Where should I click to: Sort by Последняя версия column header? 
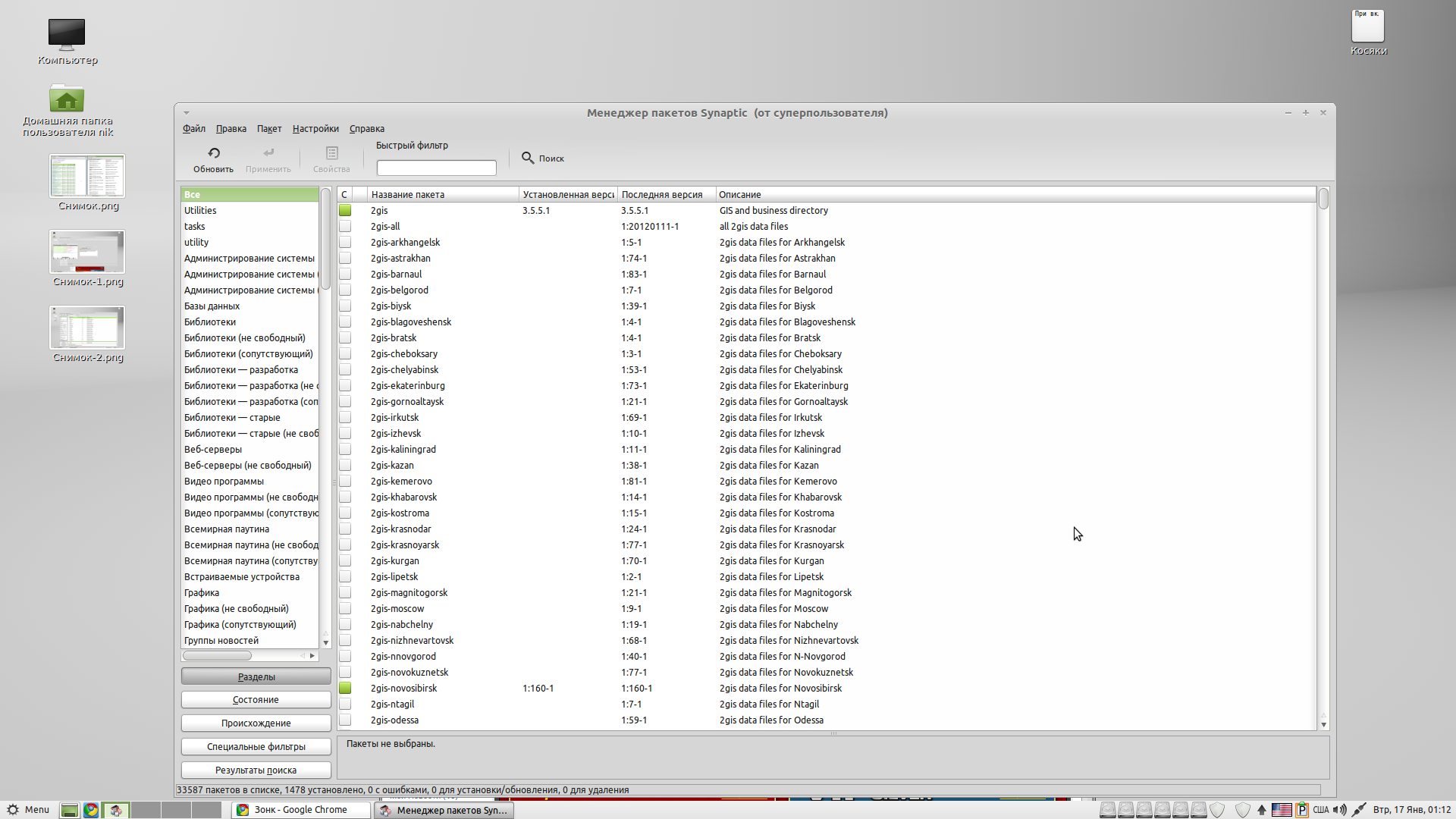tap(667, 194)
